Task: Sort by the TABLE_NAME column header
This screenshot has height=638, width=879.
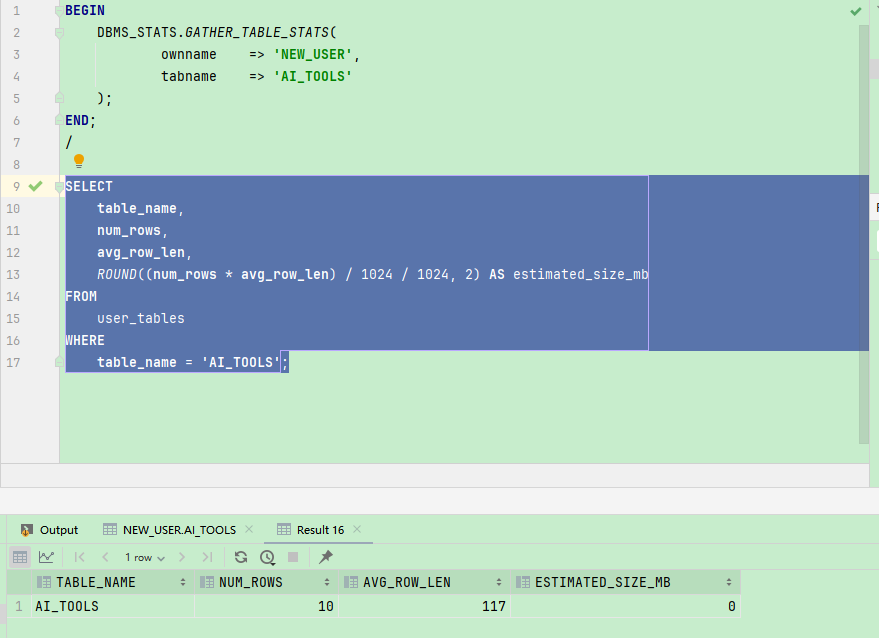Action: pos(95,582)
